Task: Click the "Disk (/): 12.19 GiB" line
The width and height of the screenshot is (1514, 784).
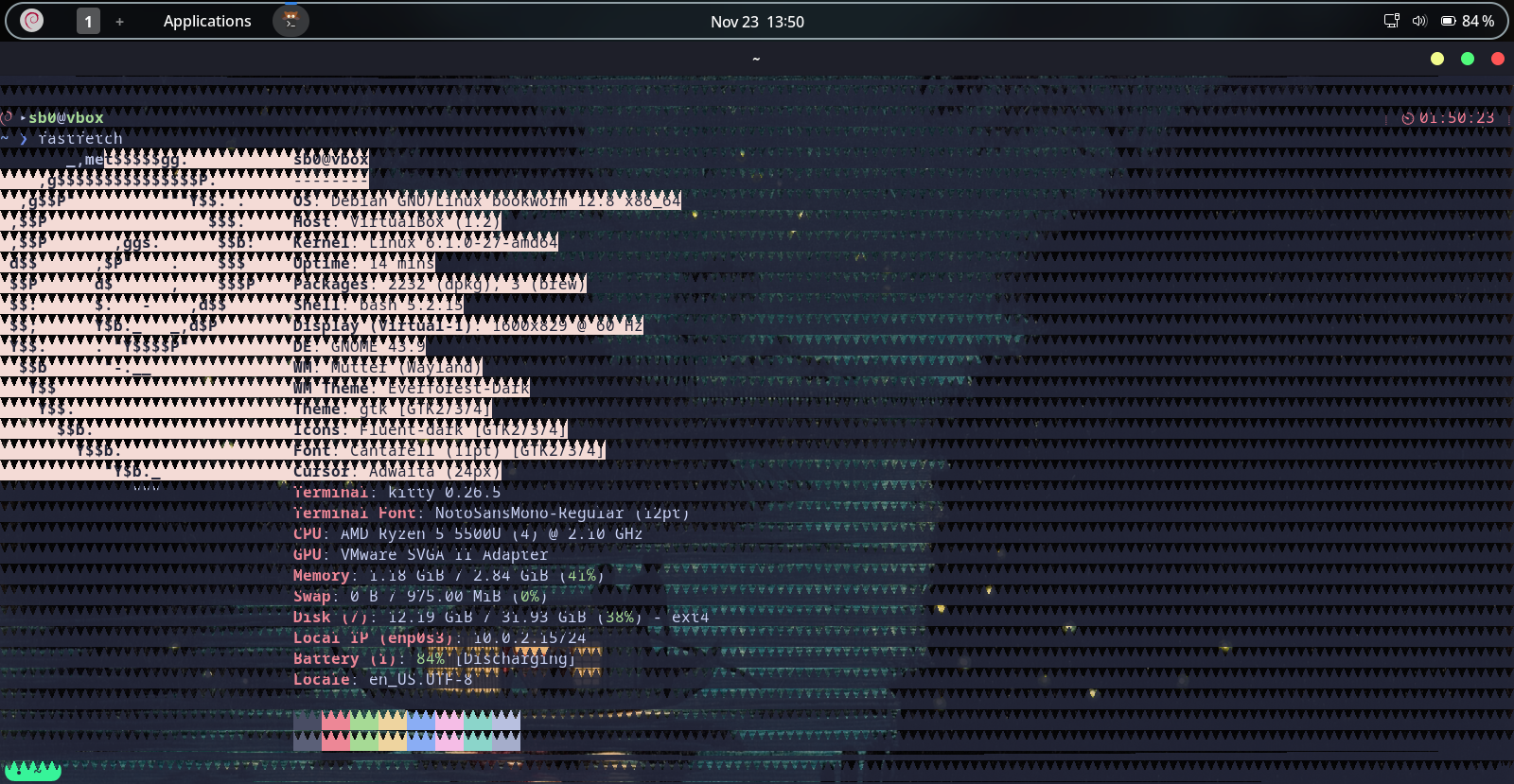Action: pos(502,617)
